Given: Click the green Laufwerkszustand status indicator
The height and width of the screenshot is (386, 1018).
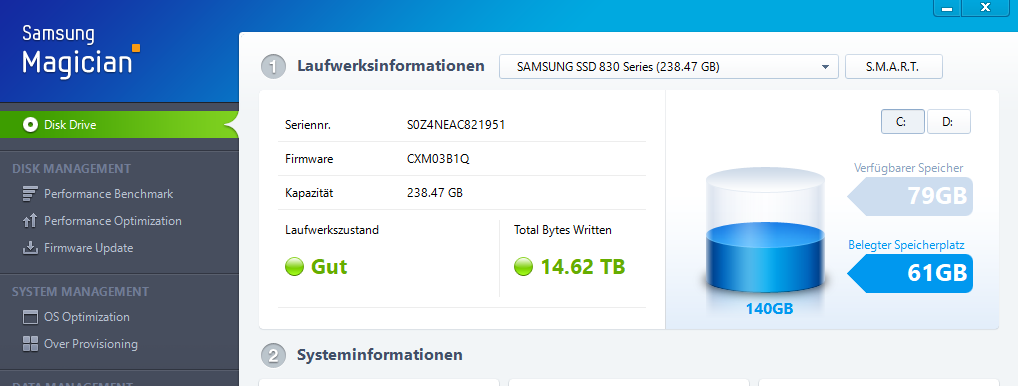Looking at the screenshot, I should pos(295,267).
